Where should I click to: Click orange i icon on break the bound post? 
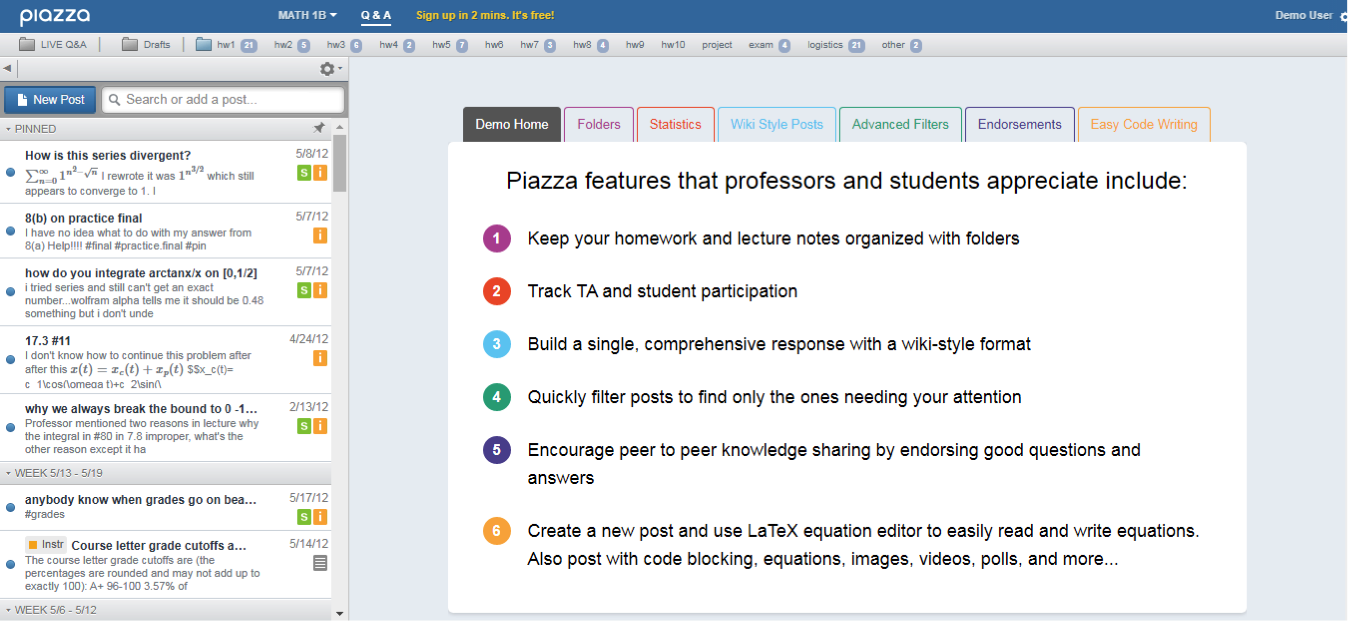320,427
